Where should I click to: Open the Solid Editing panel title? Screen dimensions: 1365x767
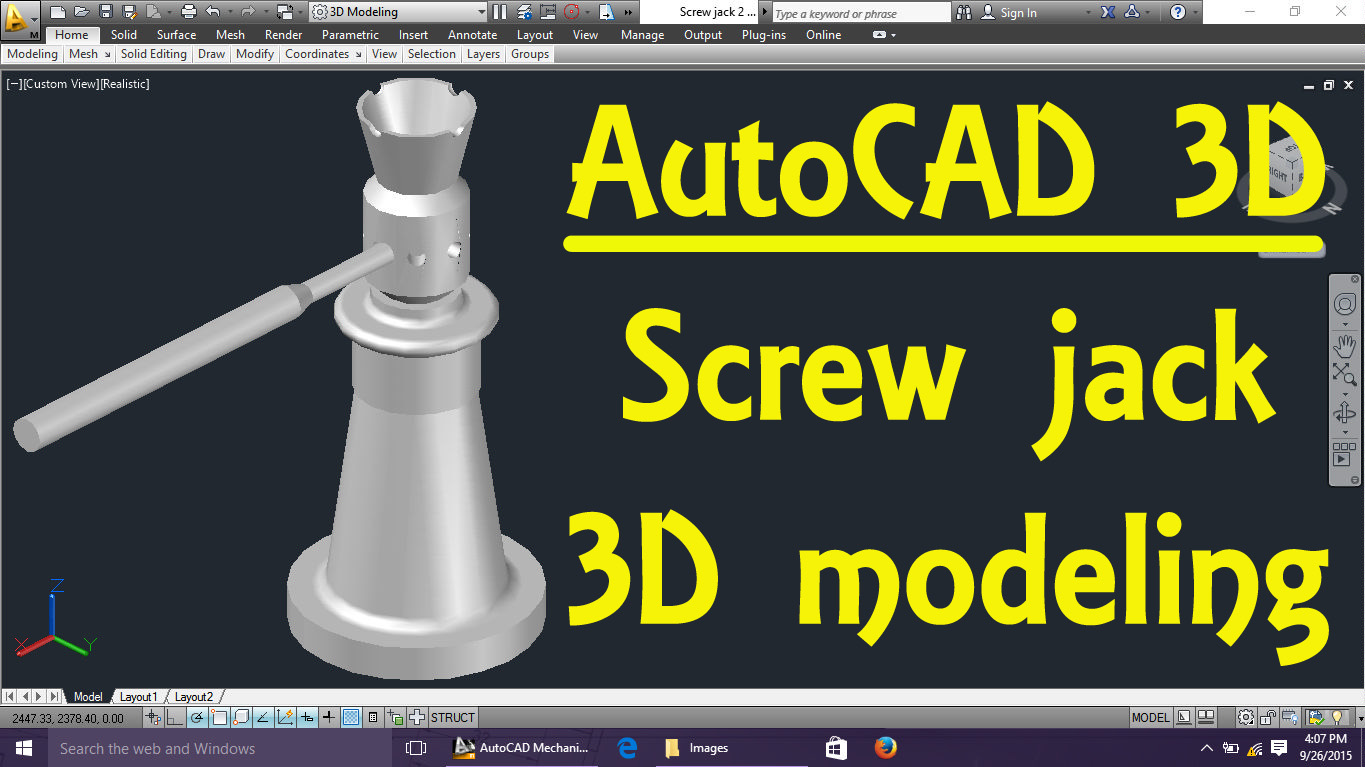(x=153, y=54)
